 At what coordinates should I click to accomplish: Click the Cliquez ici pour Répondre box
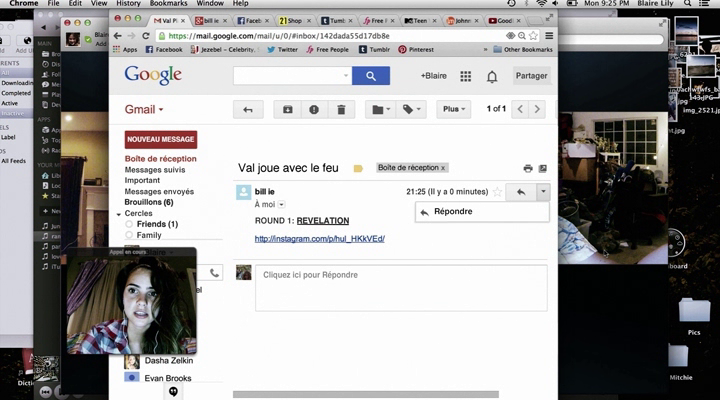click(401, 288)
